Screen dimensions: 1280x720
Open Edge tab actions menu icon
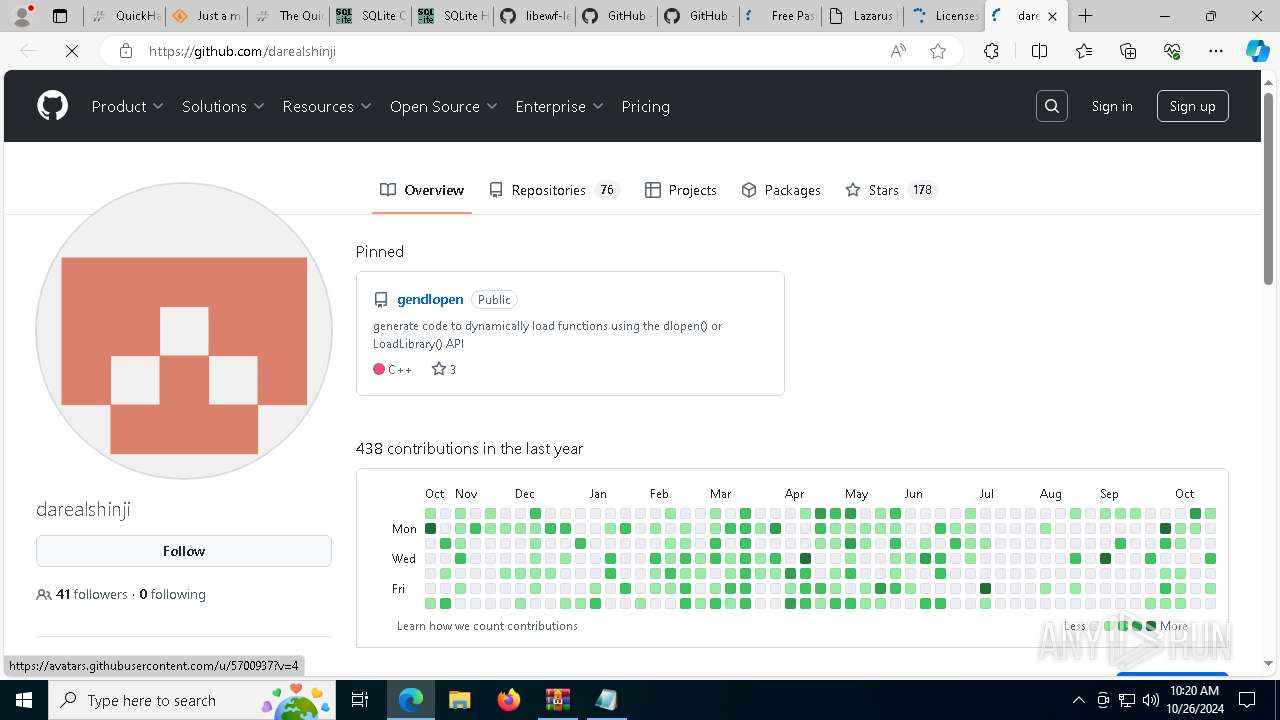tap(60, 16)
